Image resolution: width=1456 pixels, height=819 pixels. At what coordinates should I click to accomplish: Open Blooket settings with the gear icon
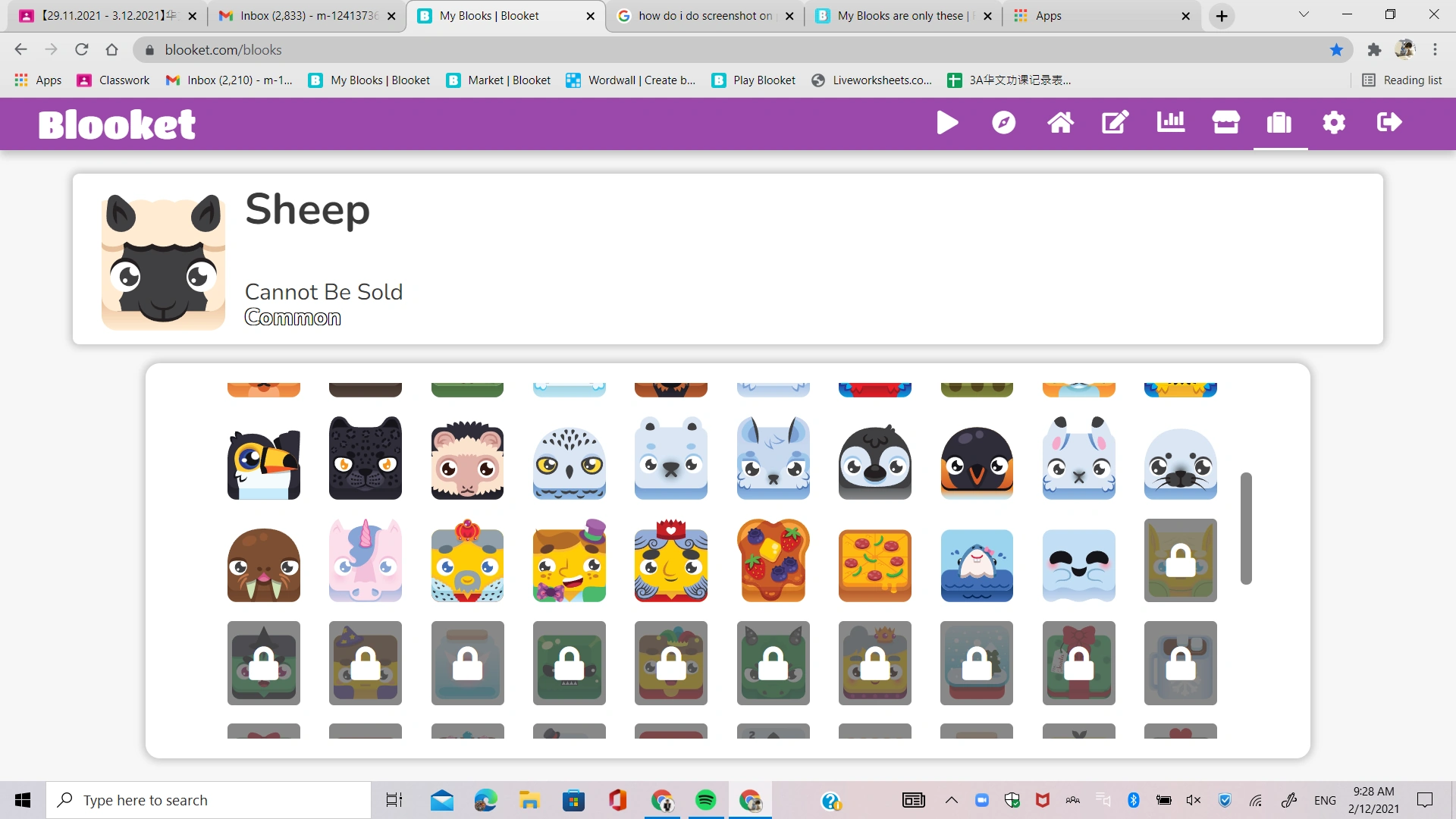(x=1334, y=122)
